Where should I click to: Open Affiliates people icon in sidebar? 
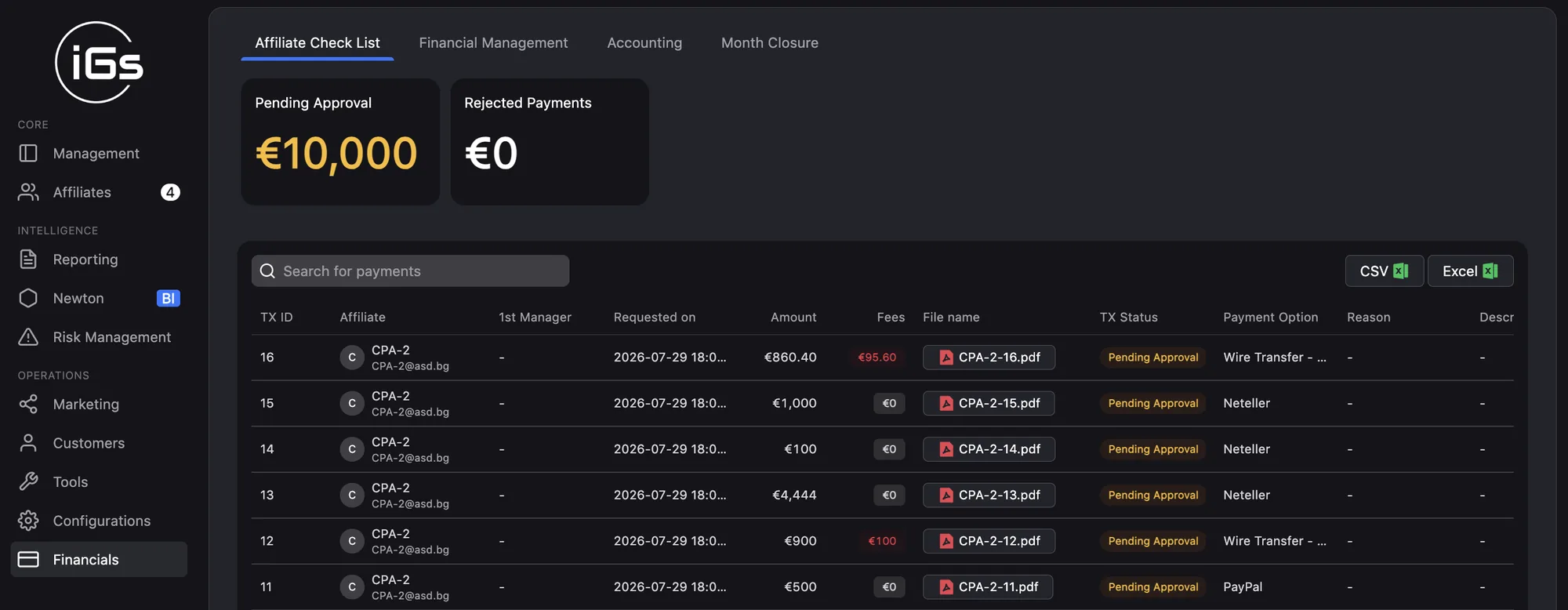click(28, 192)
